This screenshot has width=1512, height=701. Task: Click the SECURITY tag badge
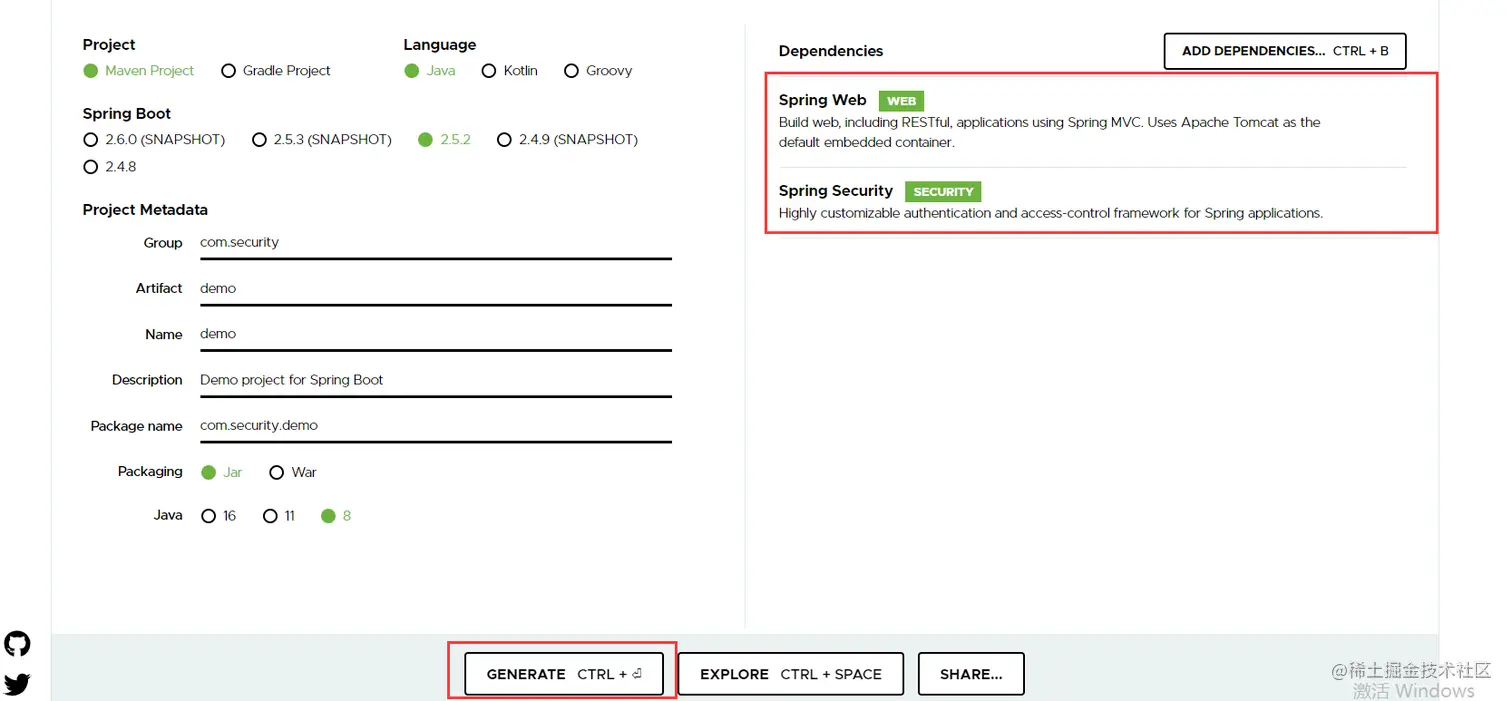tap(943, 192)
